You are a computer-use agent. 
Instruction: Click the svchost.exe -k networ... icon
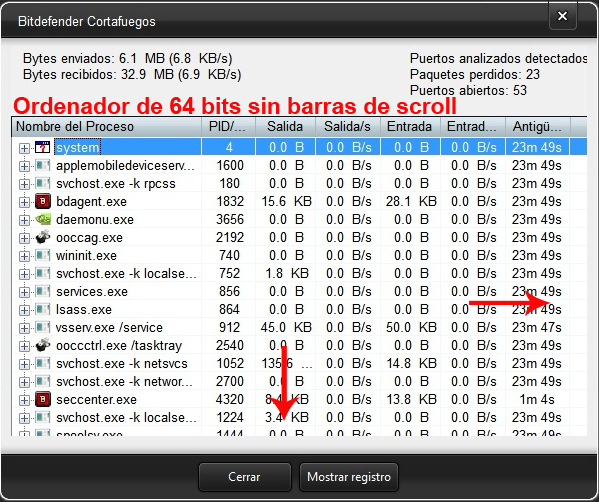[x=42, y=381]
